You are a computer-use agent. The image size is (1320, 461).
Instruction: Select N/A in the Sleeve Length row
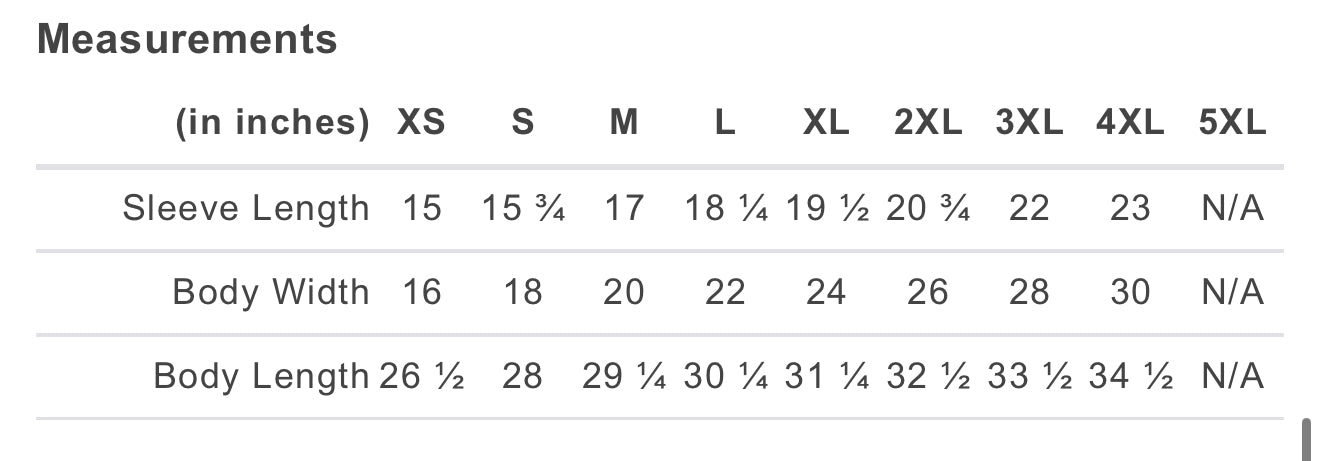1233,208
